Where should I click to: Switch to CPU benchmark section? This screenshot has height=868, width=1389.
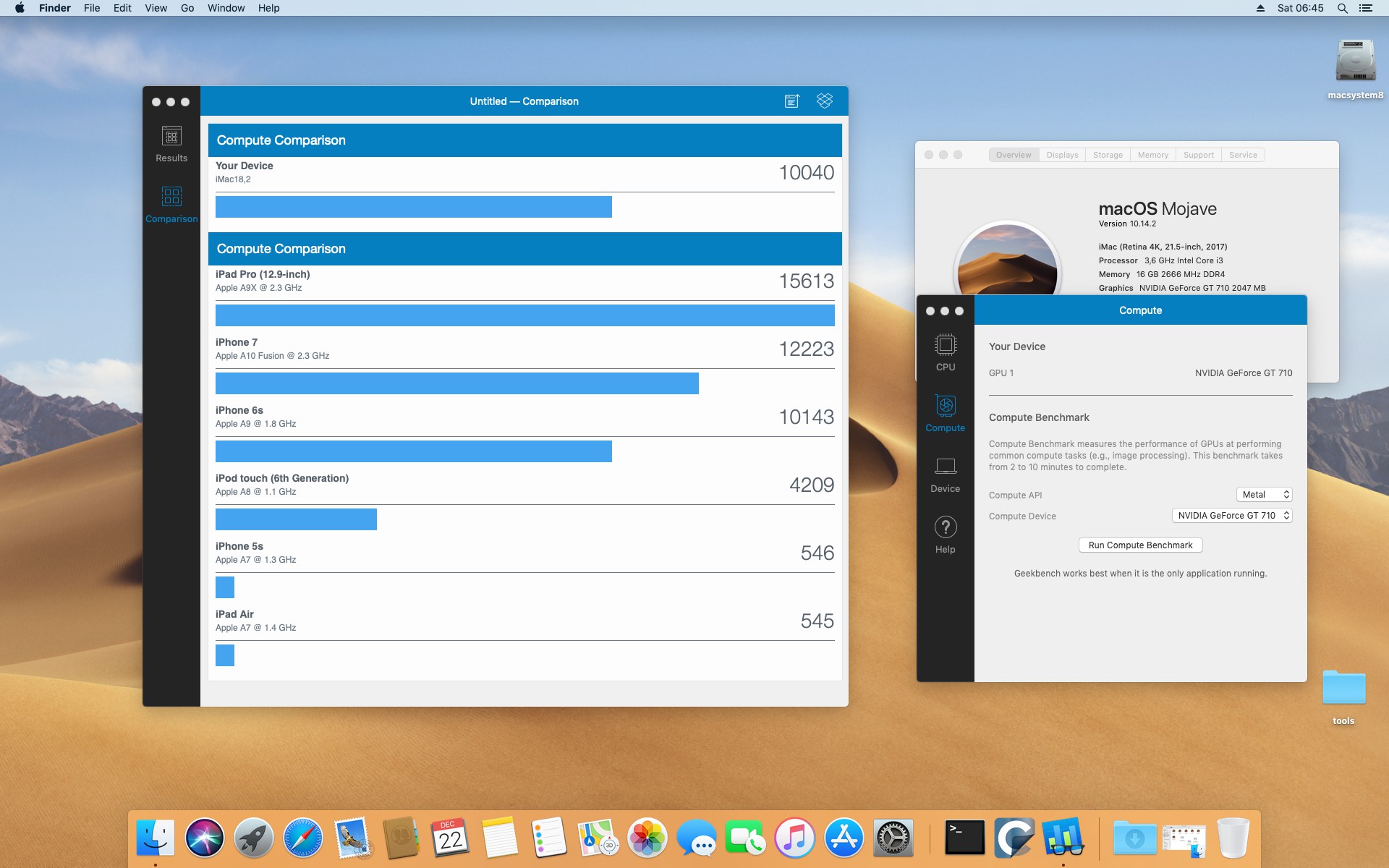pyautogui.click(x=945, y=352)
